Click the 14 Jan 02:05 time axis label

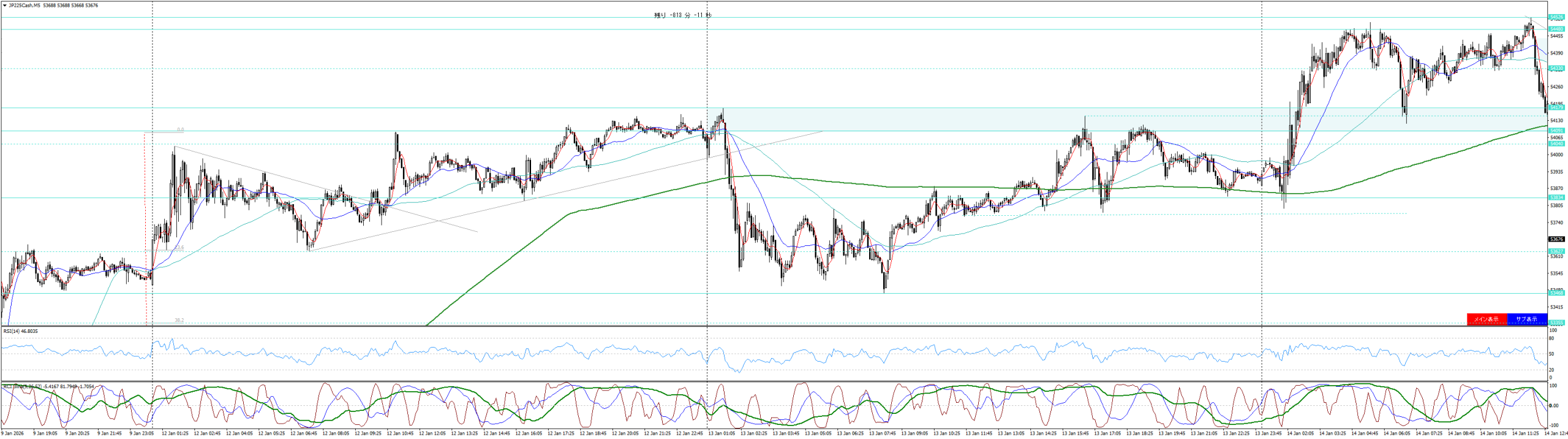click(x=1300, y=433)
